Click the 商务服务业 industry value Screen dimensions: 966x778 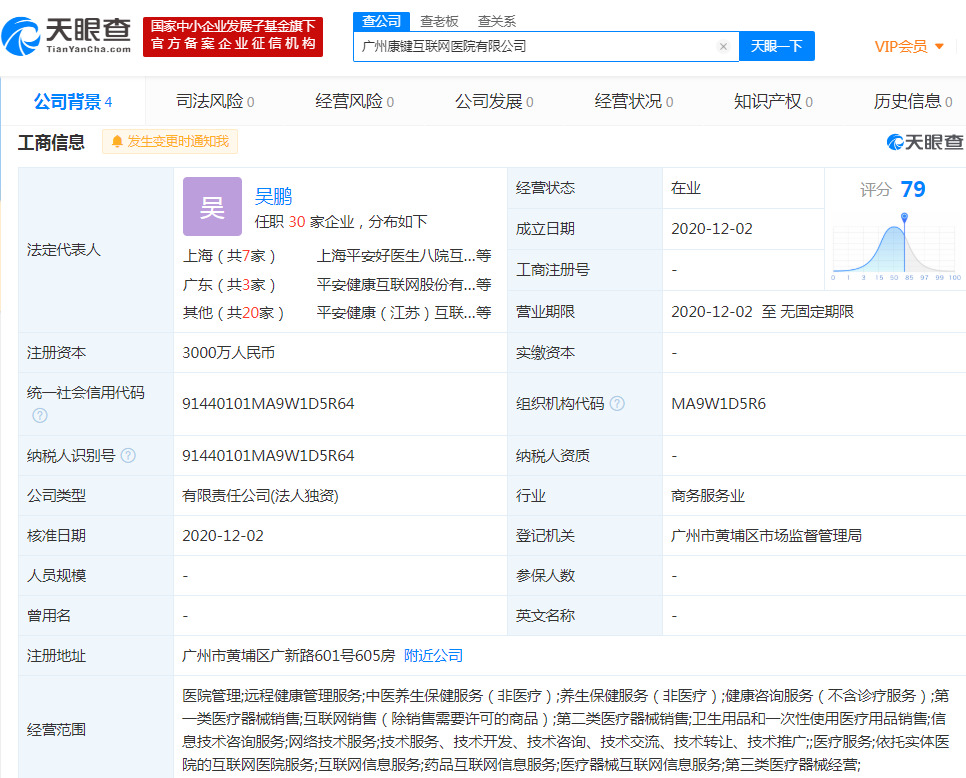[708, 495]
